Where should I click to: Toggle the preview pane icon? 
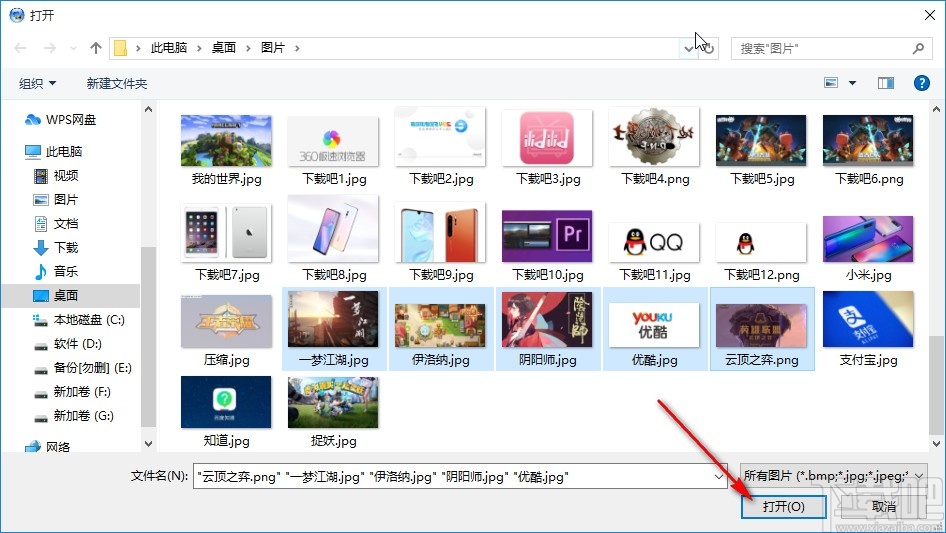pos(886,83)
